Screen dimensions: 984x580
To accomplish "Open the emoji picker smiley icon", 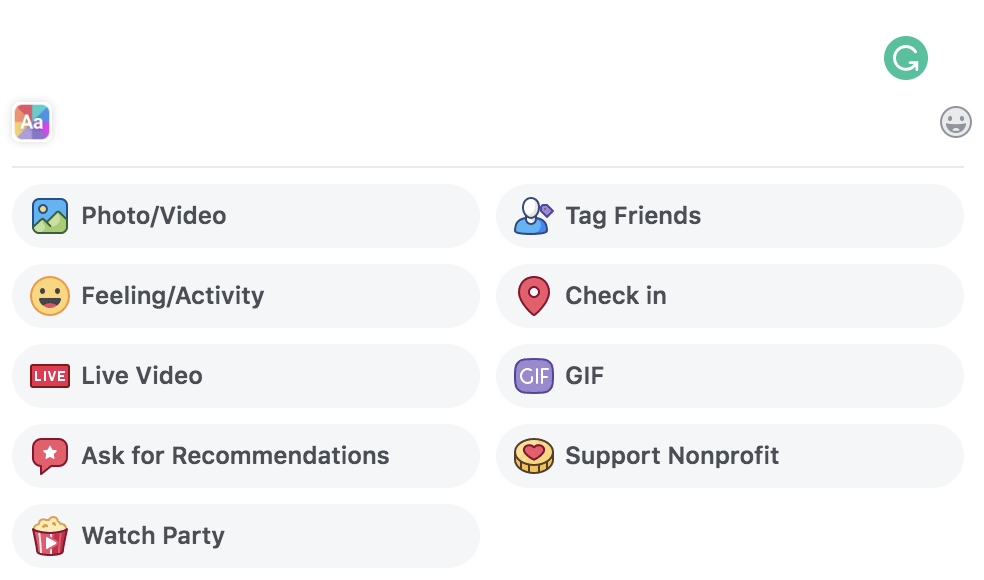I will (955, 122).
